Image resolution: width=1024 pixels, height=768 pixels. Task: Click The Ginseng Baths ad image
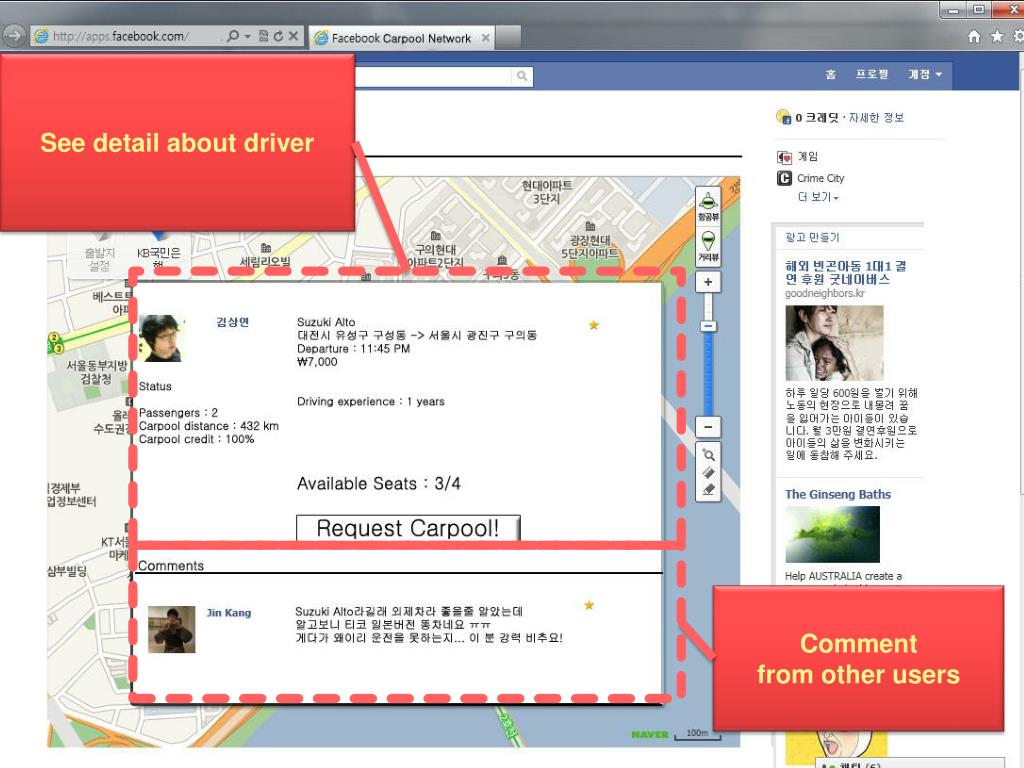click(832, 534)
